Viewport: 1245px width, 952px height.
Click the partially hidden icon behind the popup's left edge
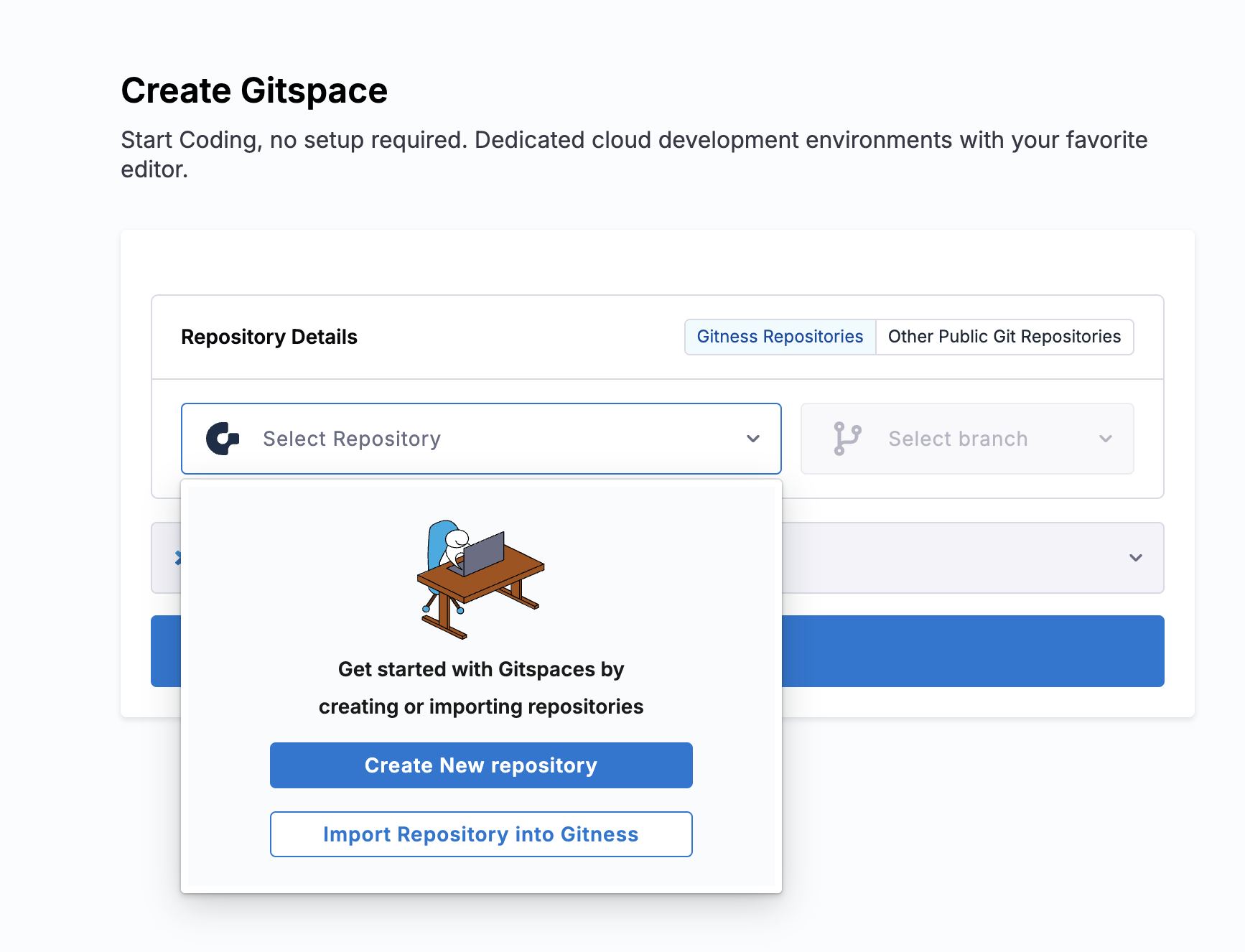pos(177,558)
